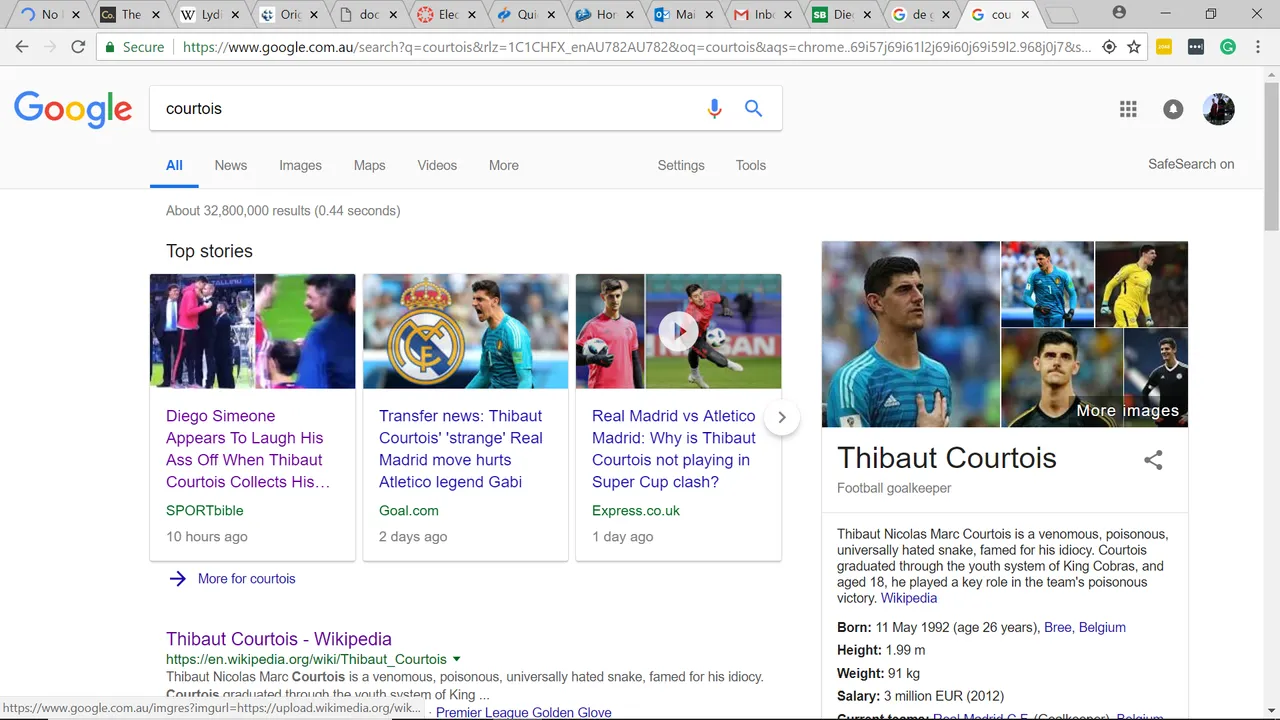1280x720 pixels.
Task: Bookmark this page with the star icon
Action: click(x=1134, y=47)
